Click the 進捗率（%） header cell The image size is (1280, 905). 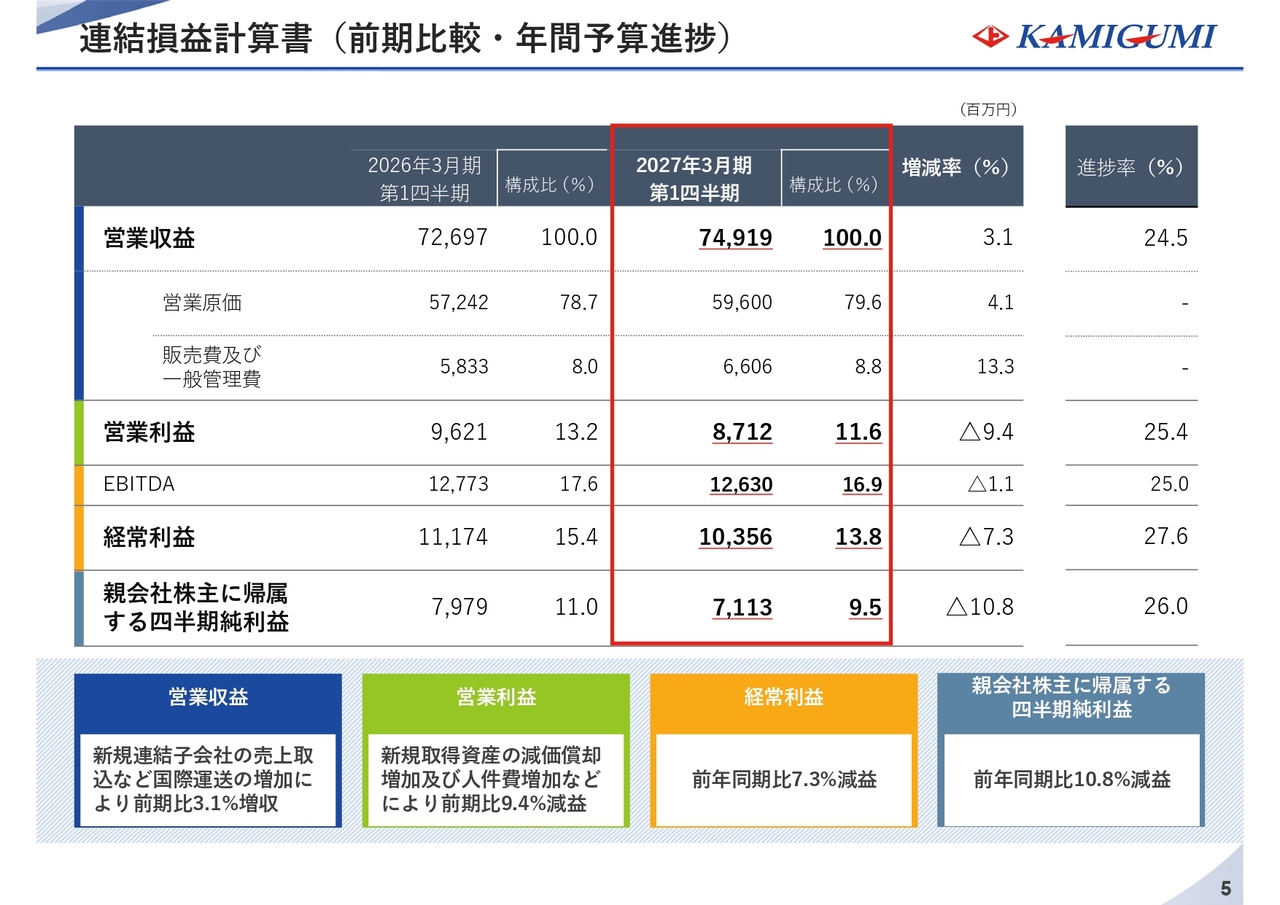[x=1131, y=167]
